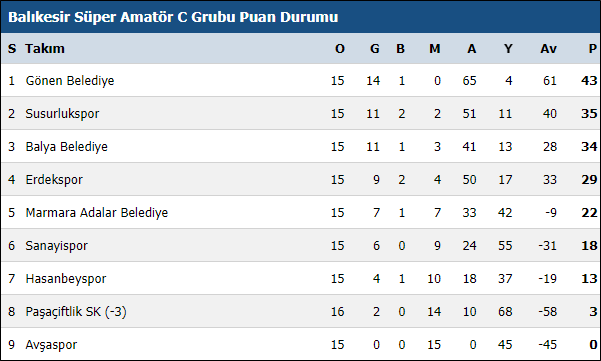Click the M losses column header
The width and height of the screenshot is (601, 361).
click(434, 49)
